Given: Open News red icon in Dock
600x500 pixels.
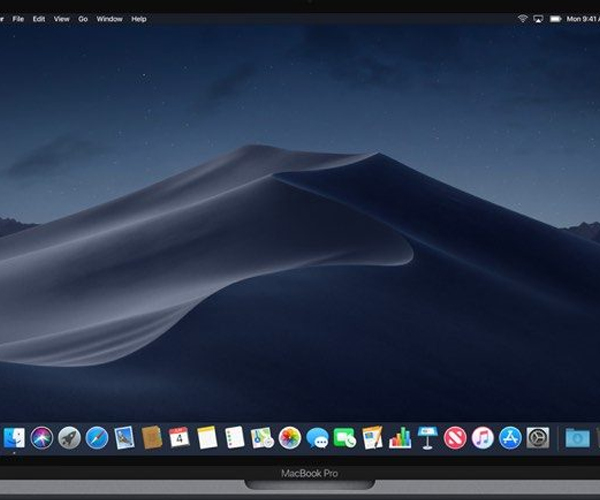Looking at the screenshot, I should pos(455,437).
